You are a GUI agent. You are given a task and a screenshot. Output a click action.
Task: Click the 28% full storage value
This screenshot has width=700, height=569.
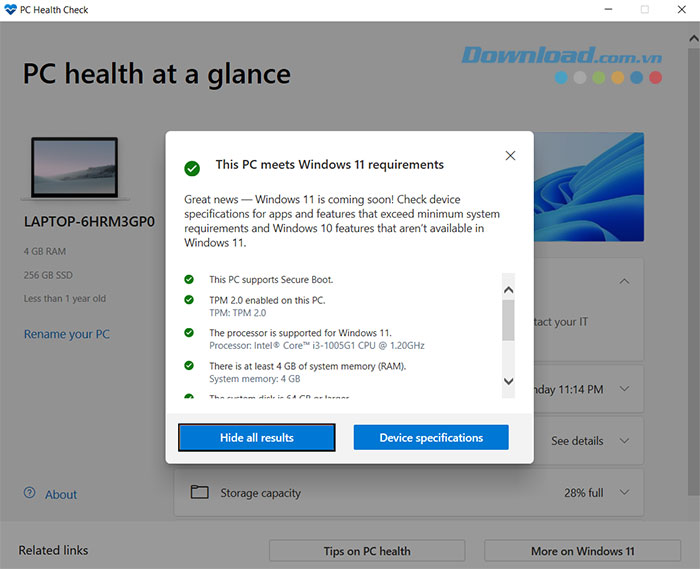tap(583, 493)
